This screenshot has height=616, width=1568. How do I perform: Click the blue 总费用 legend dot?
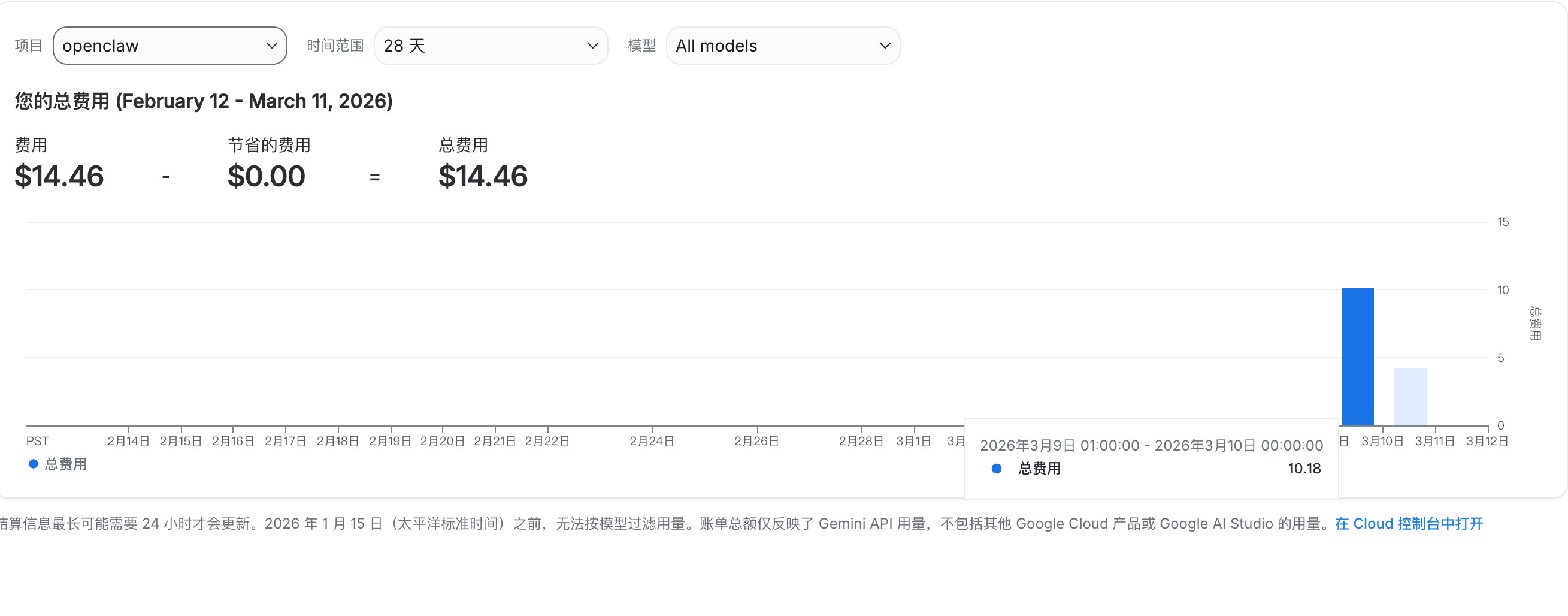point(32,464)
